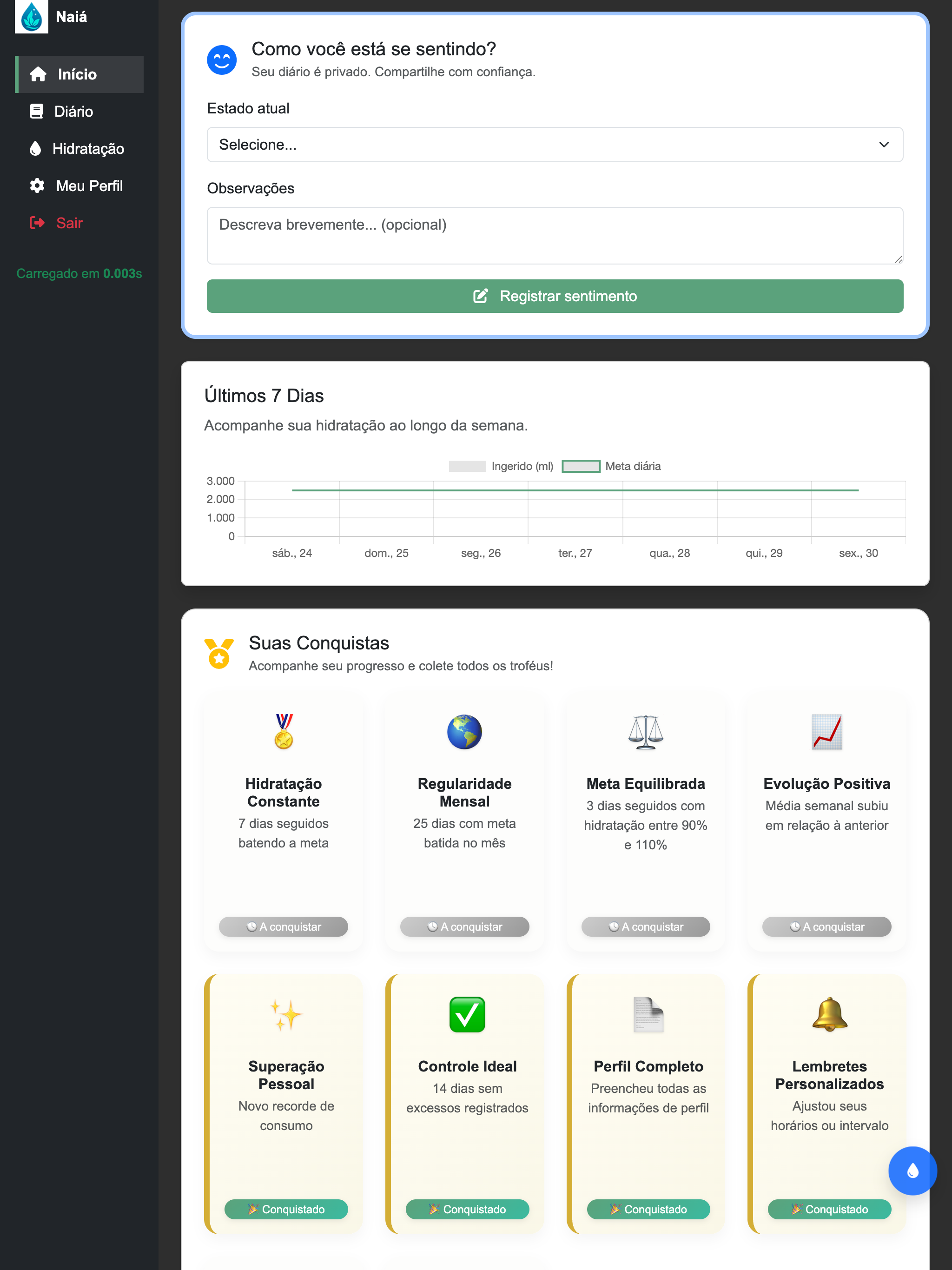The height and width of the screenshot is (1270, 952).
Task: Select the Hidratação Constante card title
Action: click(284, 792)
